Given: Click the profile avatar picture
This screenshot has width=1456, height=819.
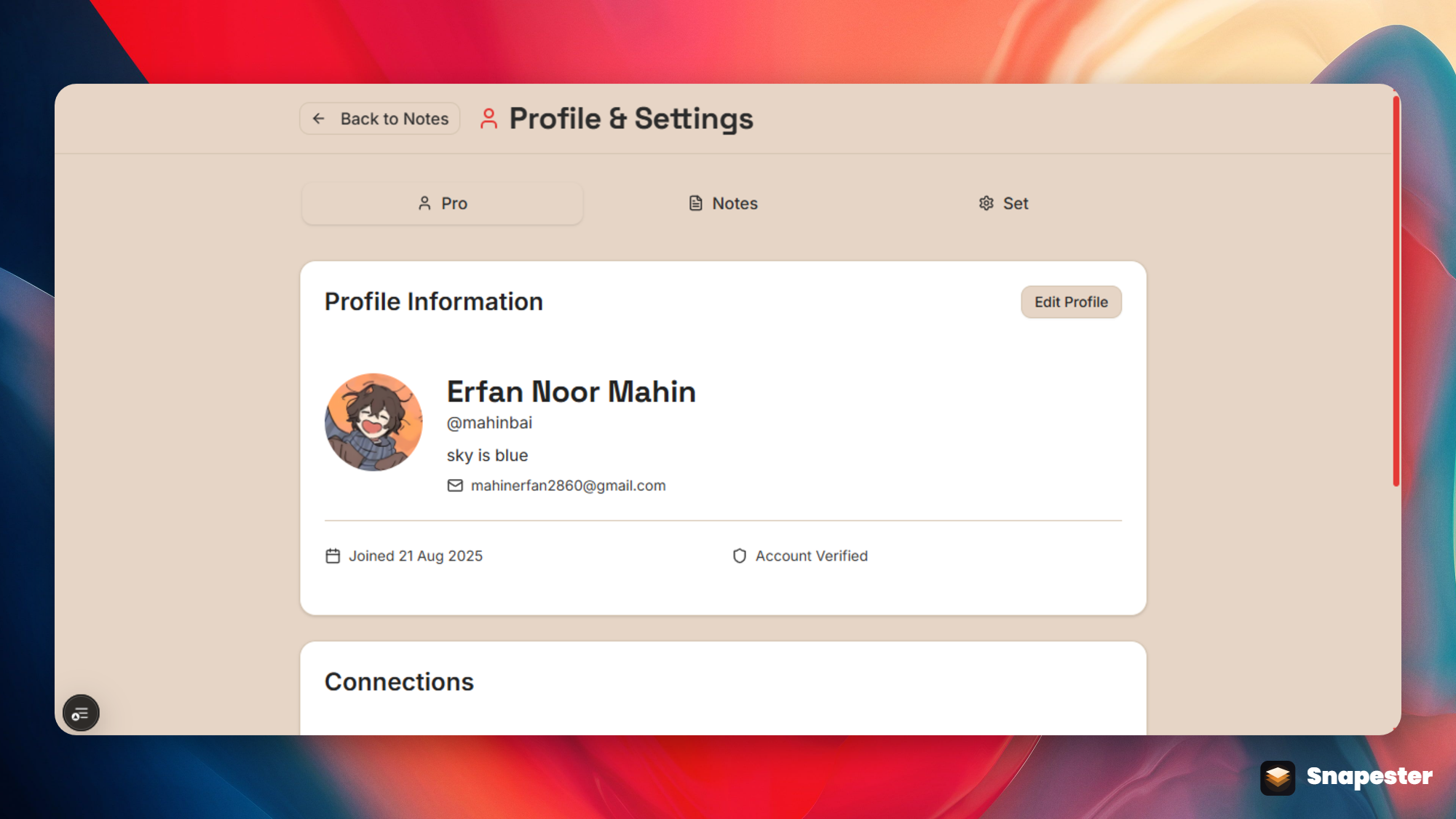Looking at the screenshot, I should click(x=373, y=422).
